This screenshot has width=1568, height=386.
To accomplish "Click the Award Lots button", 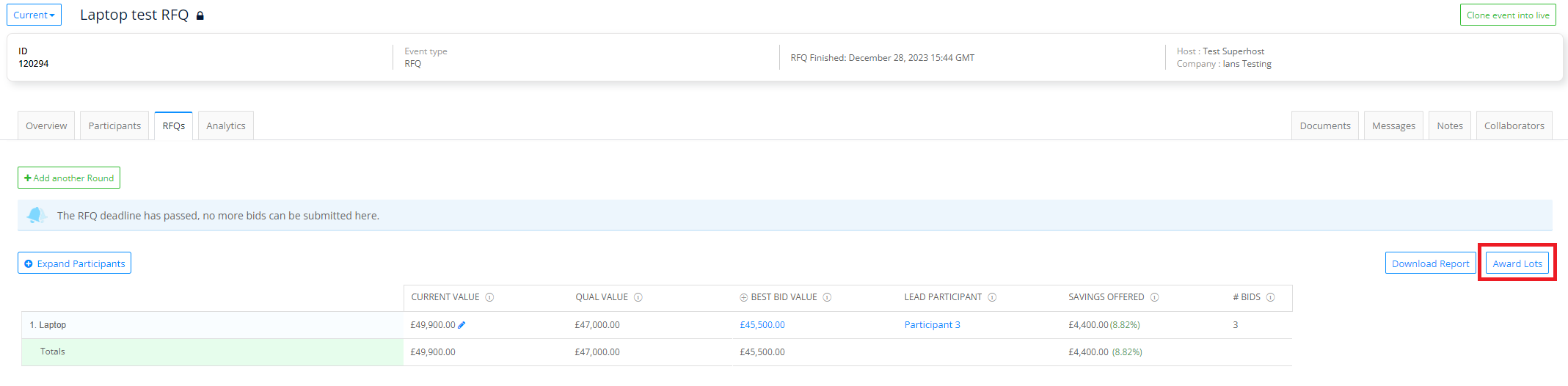I will tap(1517, 263).
